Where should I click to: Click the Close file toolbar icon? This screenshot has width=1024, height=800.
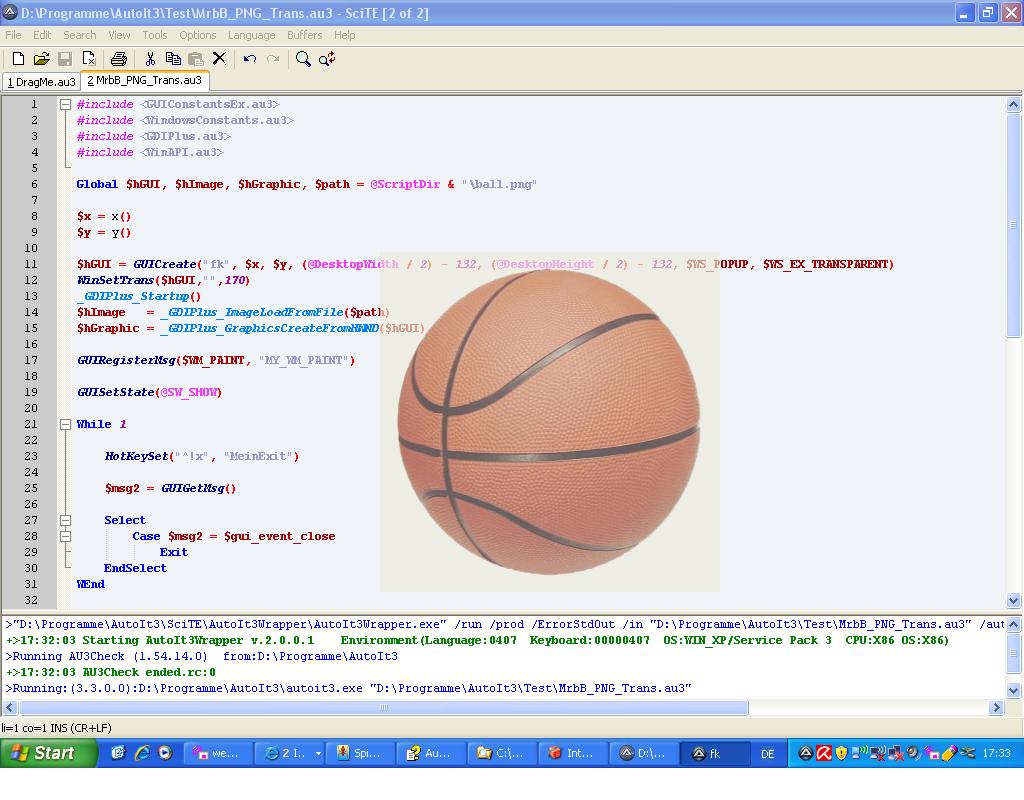tap(89, 59)
